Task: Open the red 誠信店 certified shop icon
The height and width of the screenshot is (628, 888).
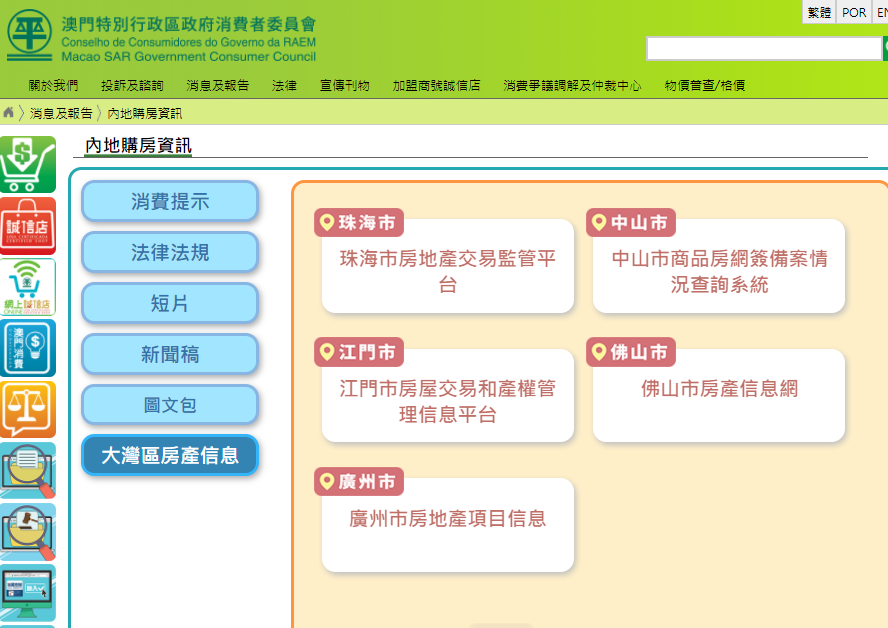Action: click(28, 226)
